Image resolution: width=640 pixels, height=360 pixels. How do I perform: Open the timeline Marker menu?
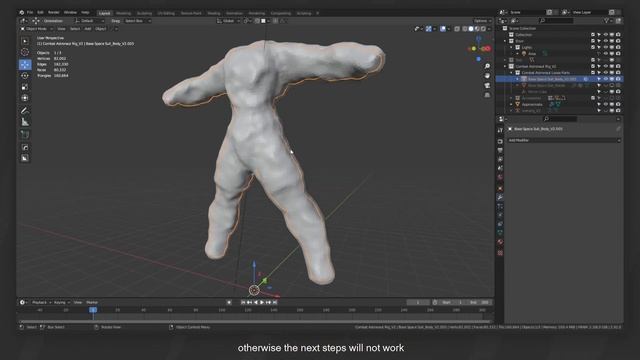coord(92,302)
